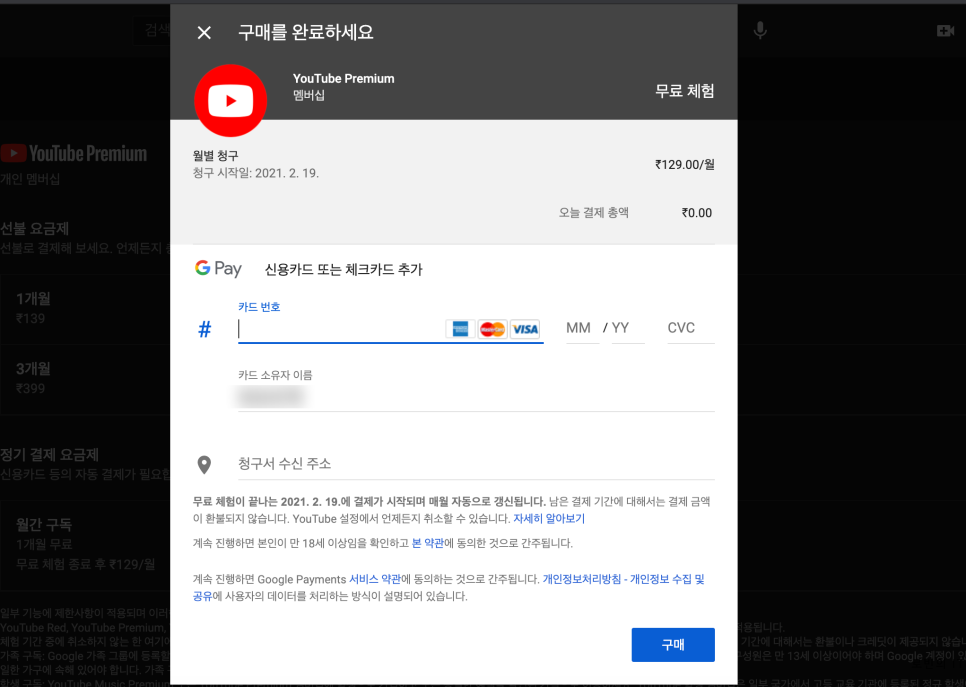Select the 월간 구독 monthly subscription in background
Image resolution: width=966 pixels, height=687 pixels.
click(x=85, y=544)
